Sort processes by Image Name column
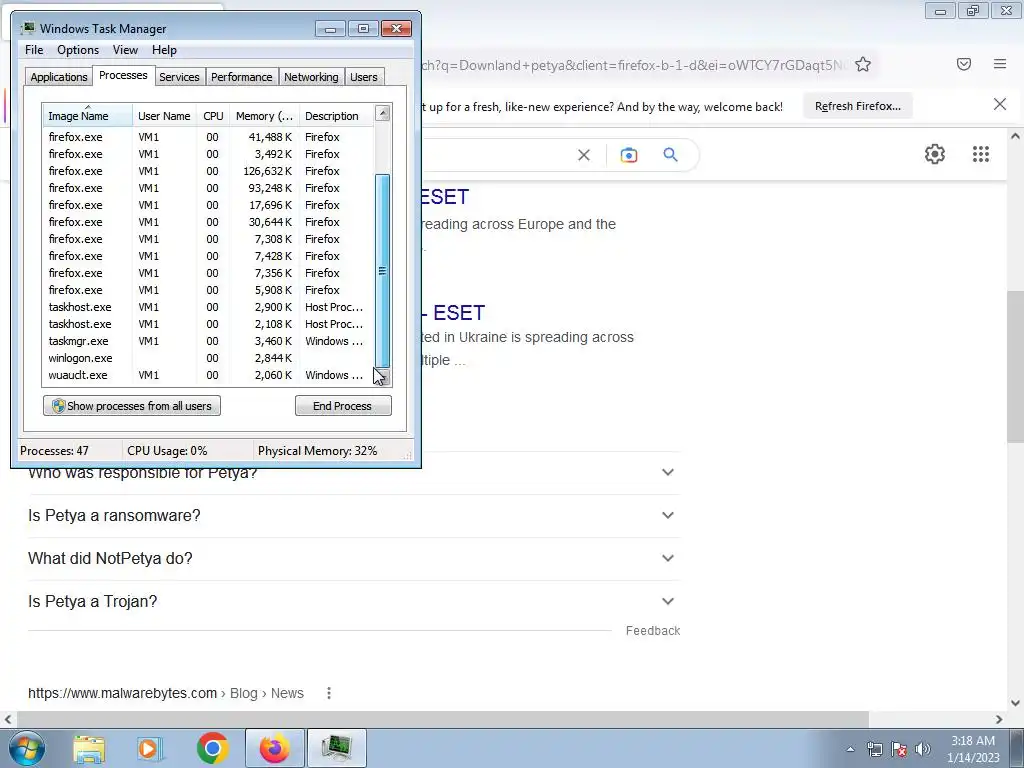 pyautogui.click(x=88, y=116)
